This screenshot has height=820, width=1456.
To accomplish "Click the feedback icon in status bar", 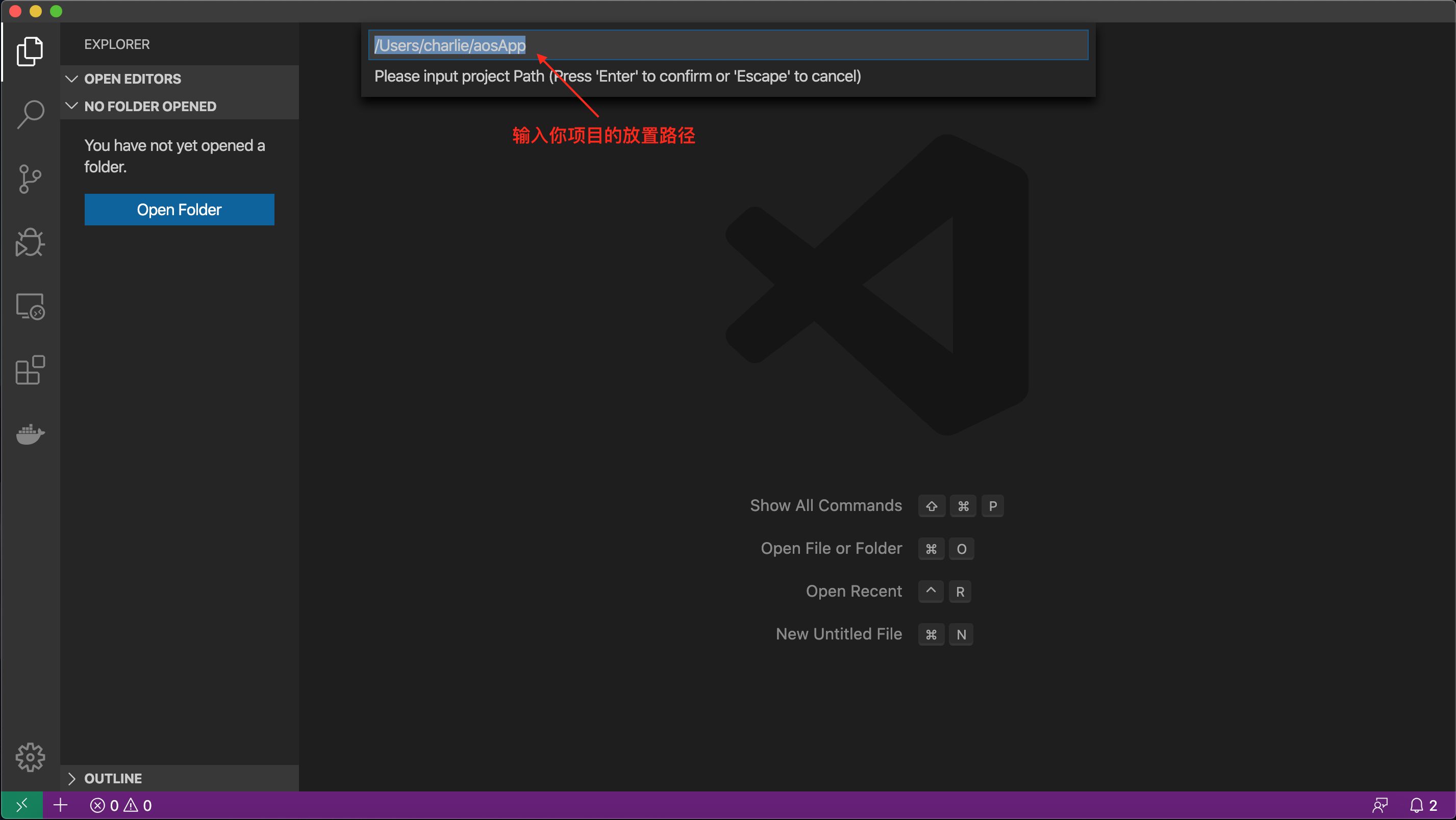I will click(1379, 805).
